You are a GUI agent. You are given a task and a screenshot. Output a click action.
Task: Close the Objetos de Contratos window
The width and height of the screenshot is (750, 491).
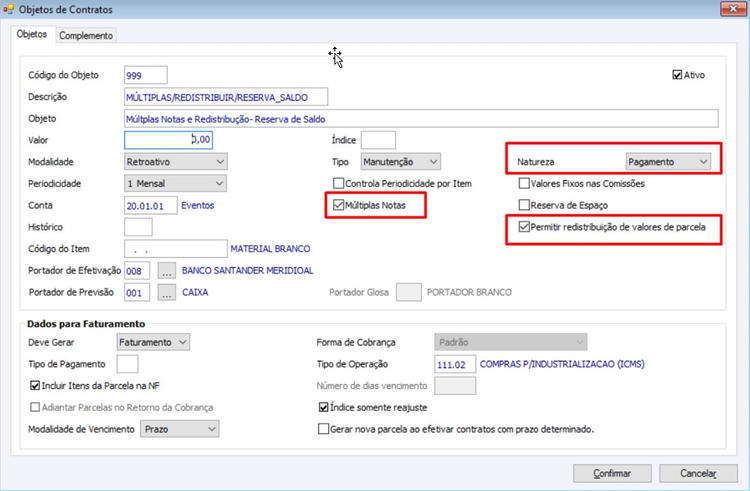[x=733, y=9]
